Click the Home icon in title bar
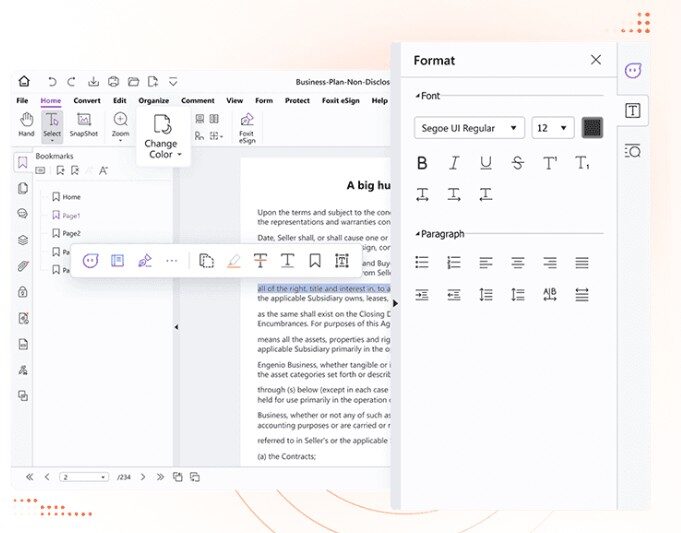Viewport: 681px width, 533px height. point(24,82)
